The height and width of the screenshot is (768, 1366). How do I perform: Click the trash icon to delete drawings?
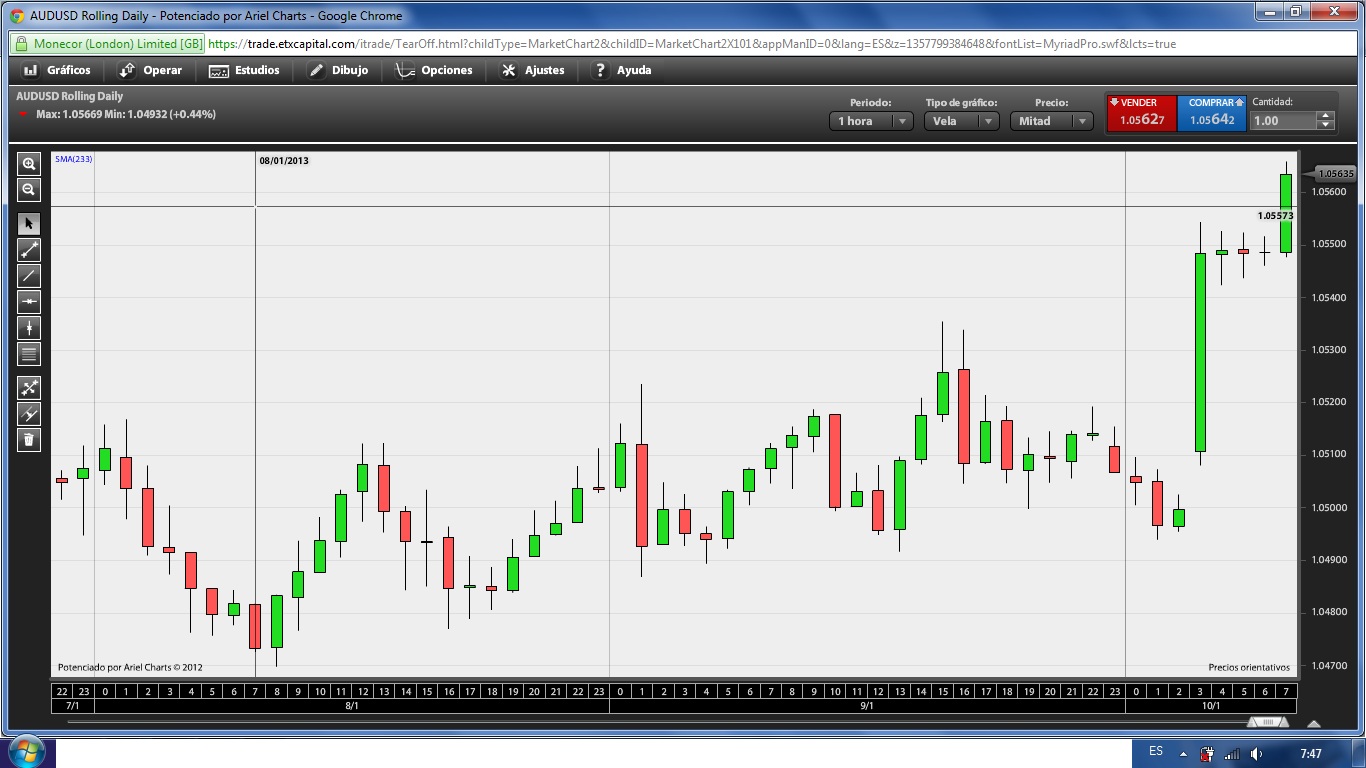[29, 439]
